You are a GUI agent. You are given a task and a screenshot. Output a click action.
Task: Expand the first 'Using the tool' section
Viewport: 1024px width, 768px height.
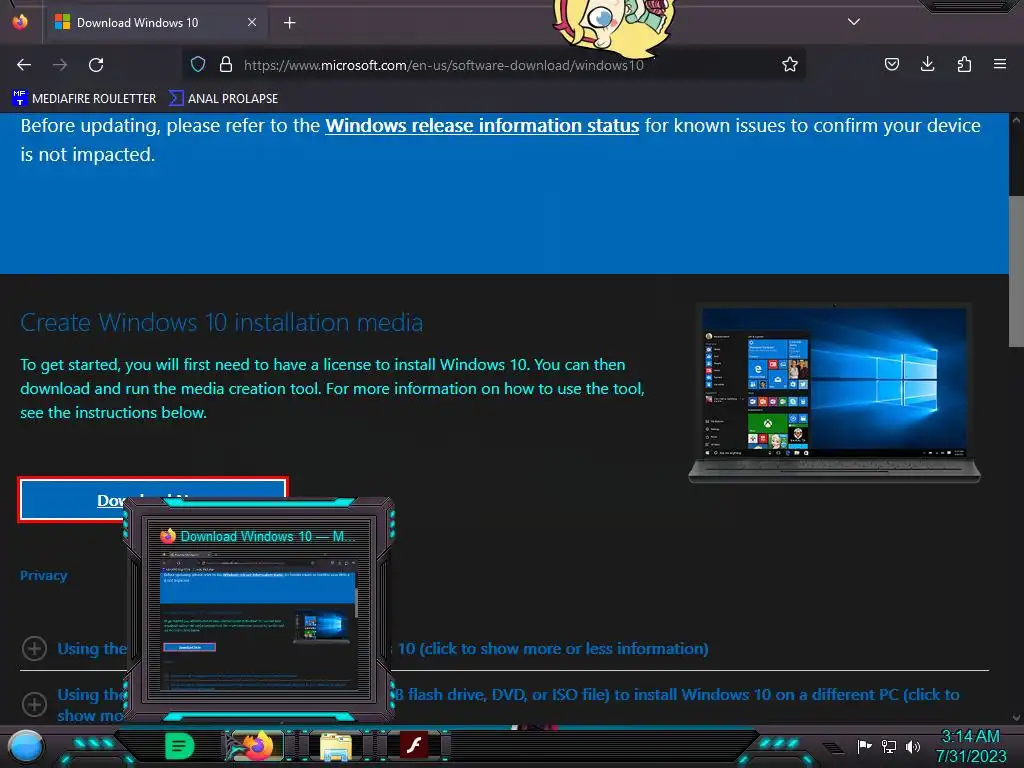click(x=35, y=648)
